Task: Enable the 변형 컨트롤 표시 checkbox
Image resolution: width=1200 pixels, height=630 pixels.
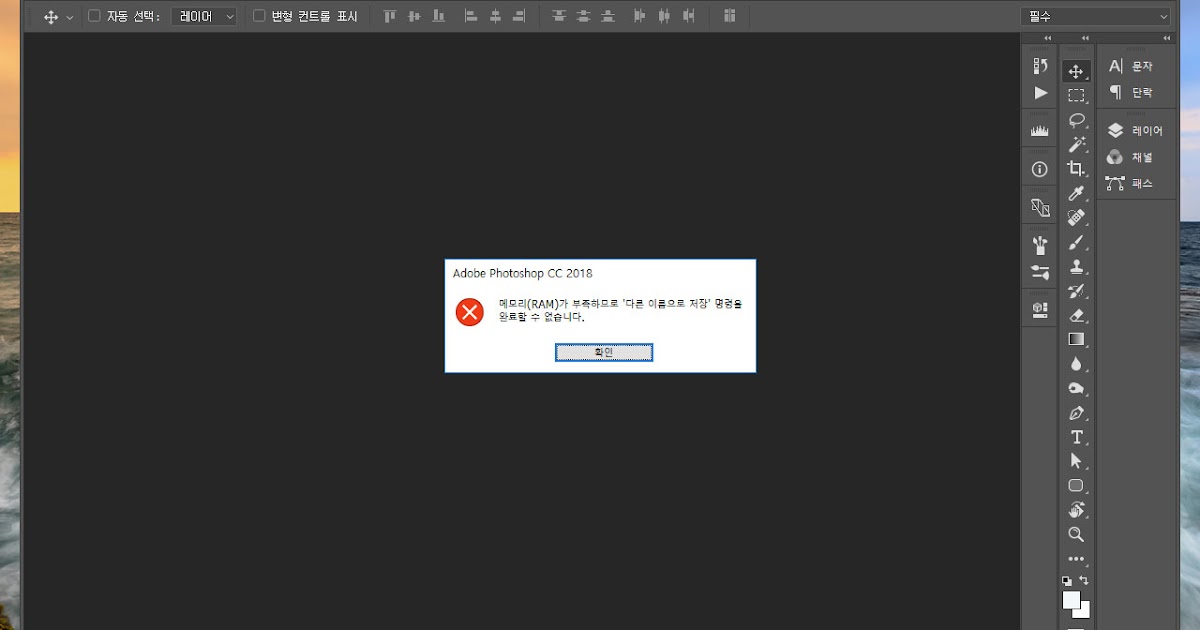Action: tap(259, 16)
